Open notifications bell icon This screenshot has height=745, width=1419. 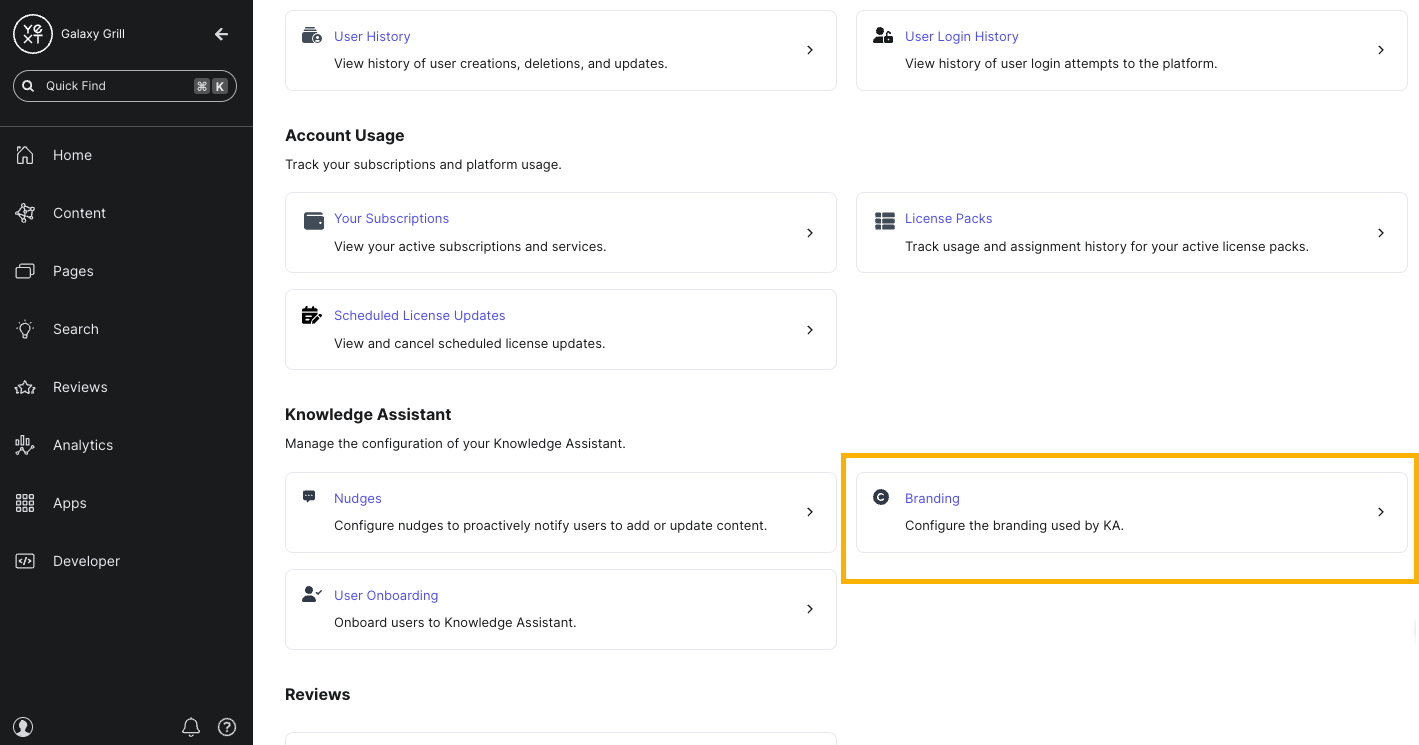click(191, 727)
